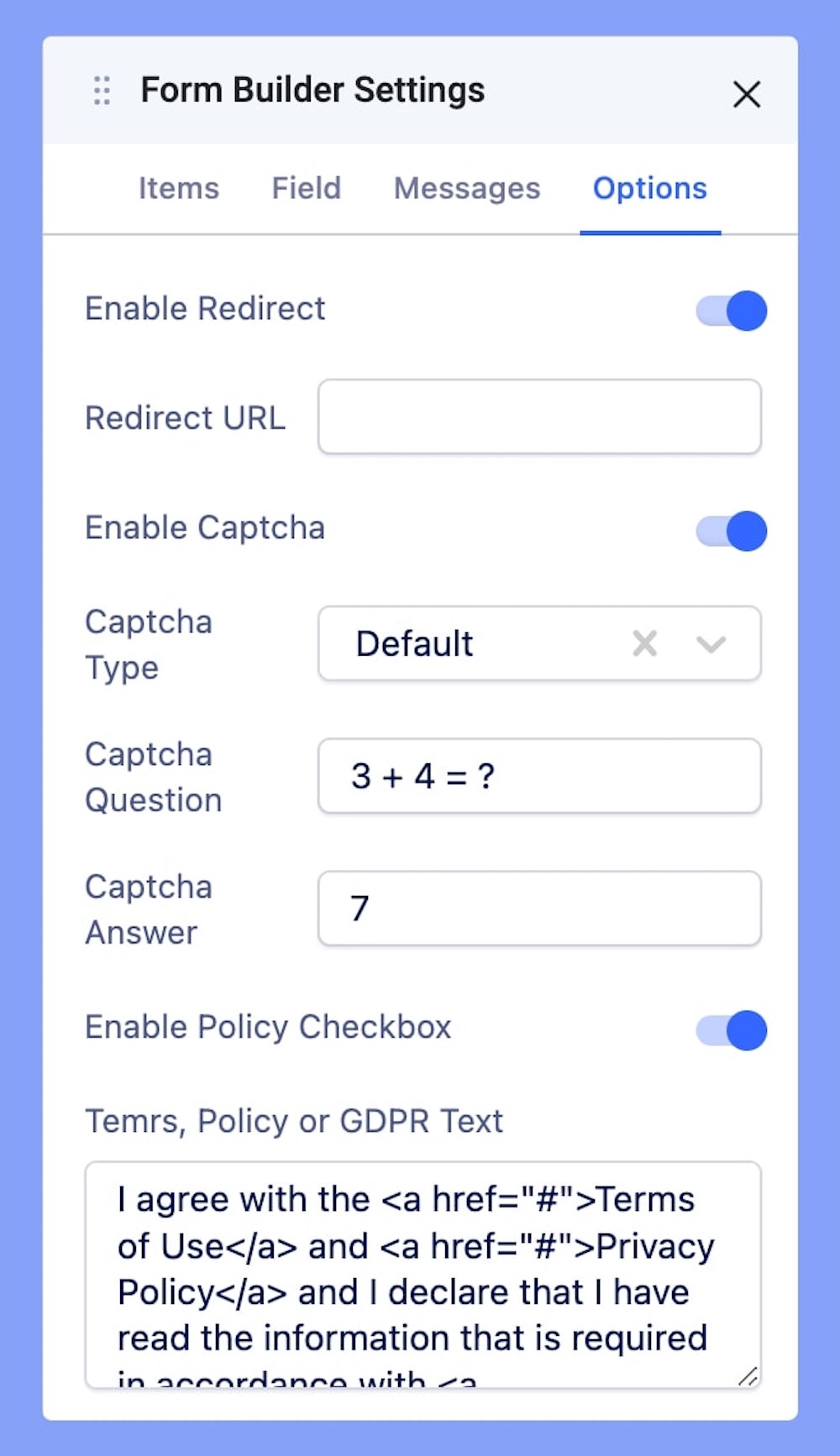Click the Captcha Question text field
The height and width of the screenshot is (1456, 840).
[539, 776]
